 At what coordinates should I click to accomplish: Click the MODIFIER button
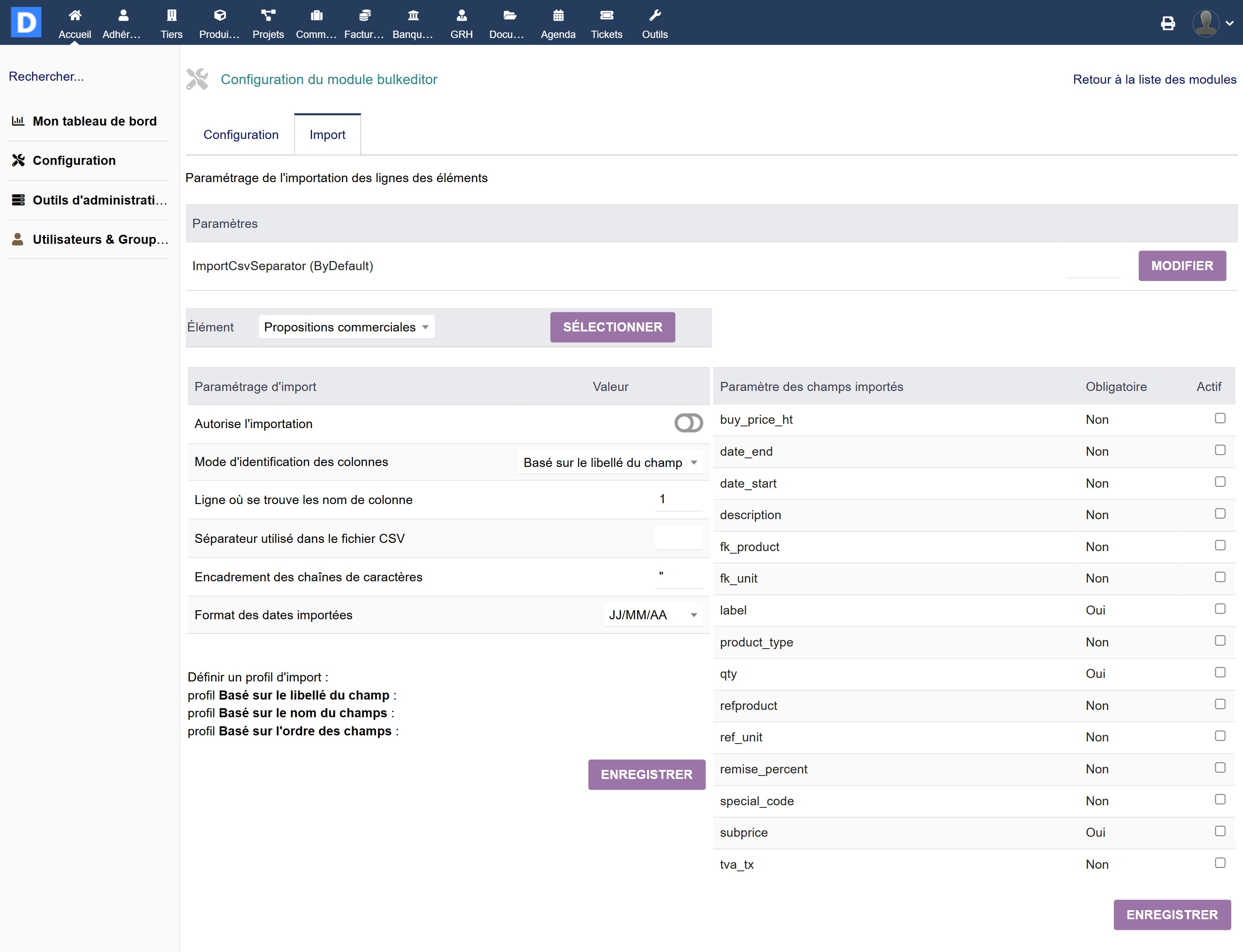pyautogui.click(x=1182, y=266)
